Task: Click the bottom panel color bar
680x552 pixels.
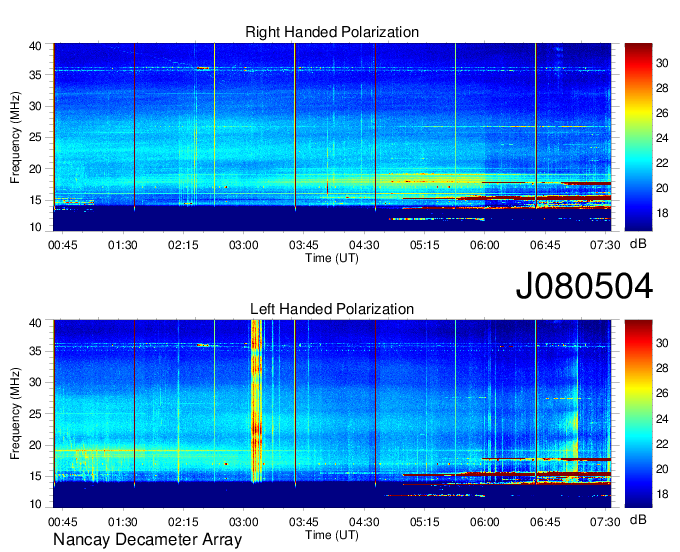Action: click(638, 414)
